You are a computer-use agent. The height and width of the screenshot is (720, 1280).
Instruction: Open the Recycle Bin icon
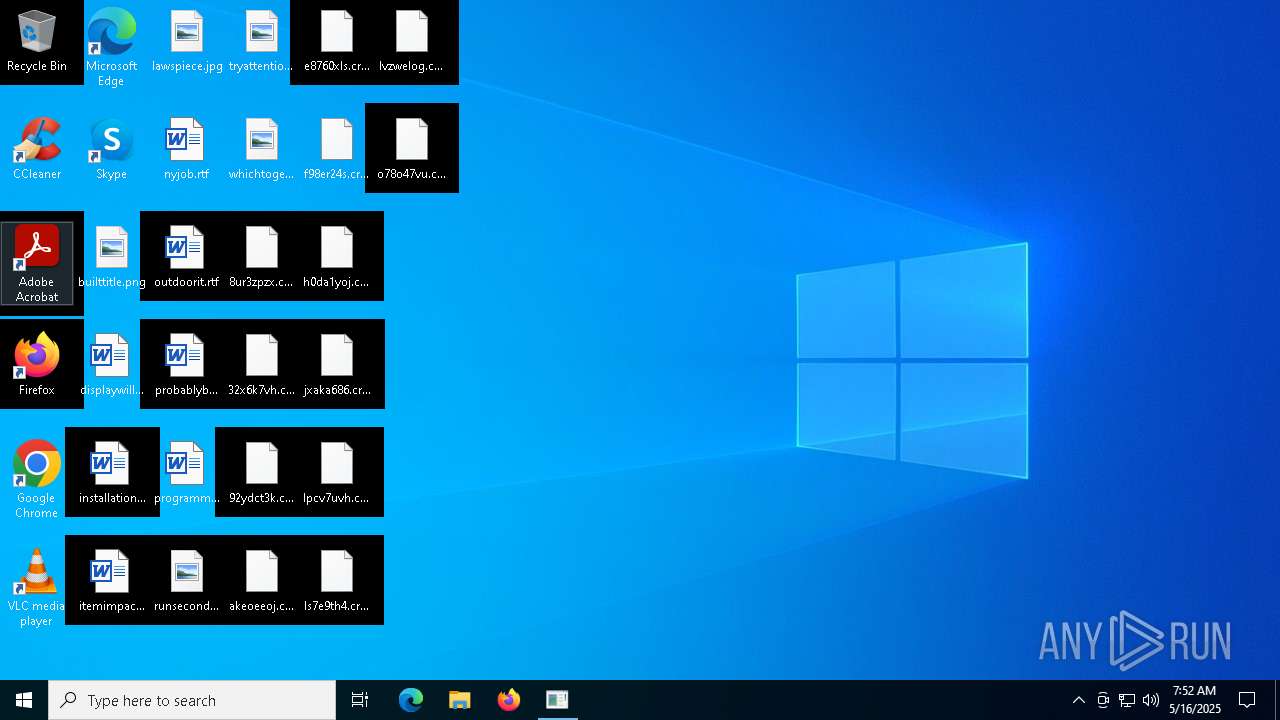37,42
